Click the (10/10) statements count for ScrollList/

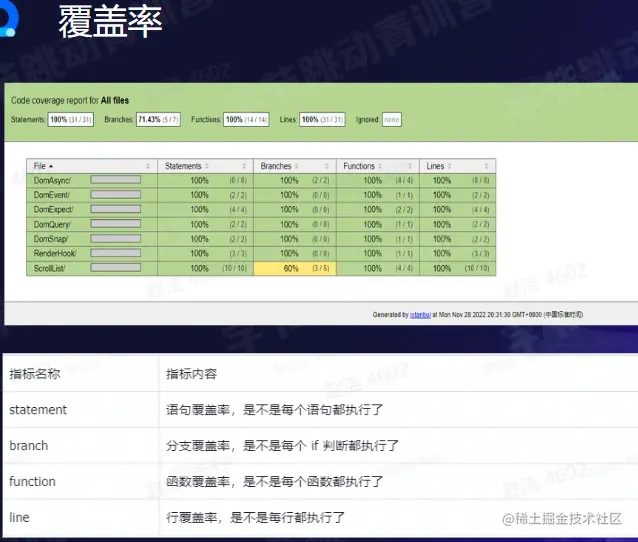tap(234, 269)
